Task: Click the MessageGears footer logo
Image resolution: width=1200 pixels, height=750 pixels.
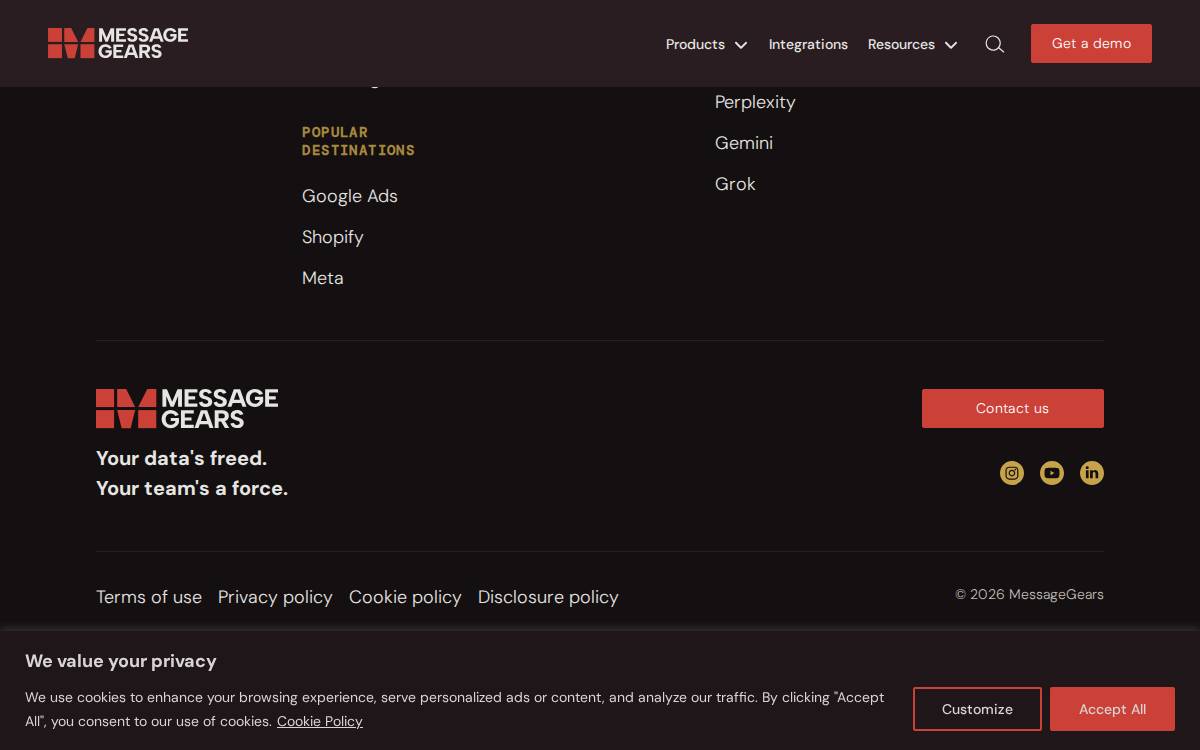Action: (187, 409)
